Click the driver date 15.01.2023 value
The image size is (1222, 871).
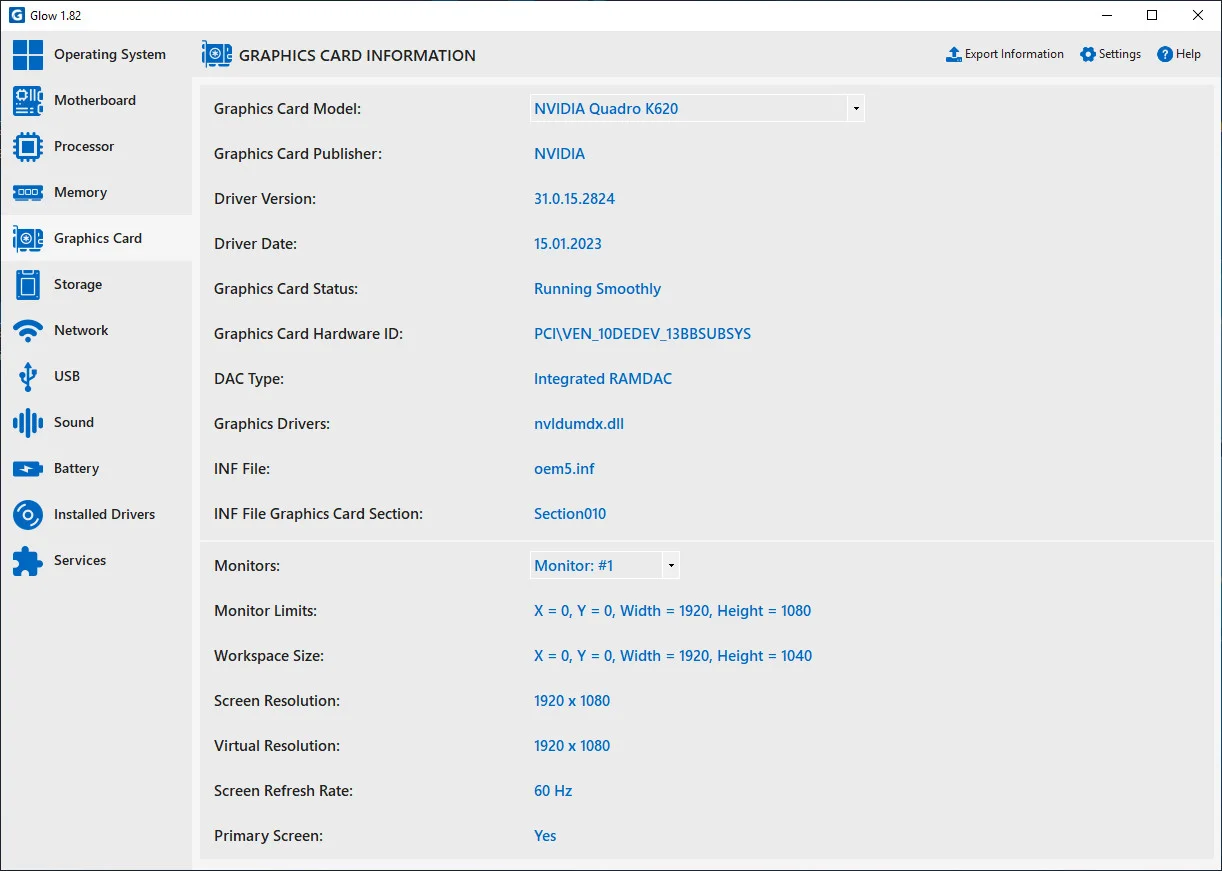(568, 244)
